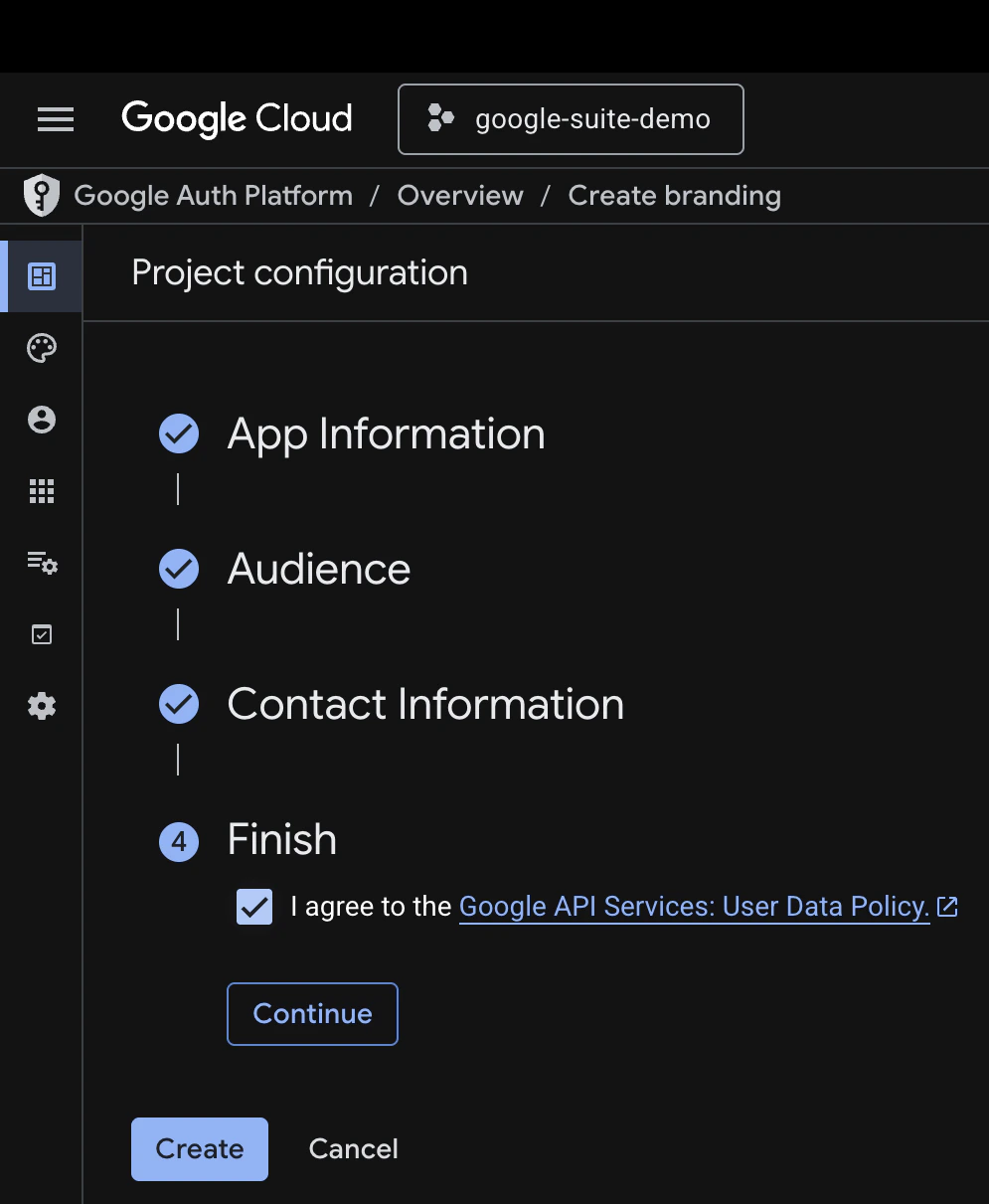Expand the Audience step
Viewport: 989px width, 1204px height.
pyautogui.click(x=319, y=569)
